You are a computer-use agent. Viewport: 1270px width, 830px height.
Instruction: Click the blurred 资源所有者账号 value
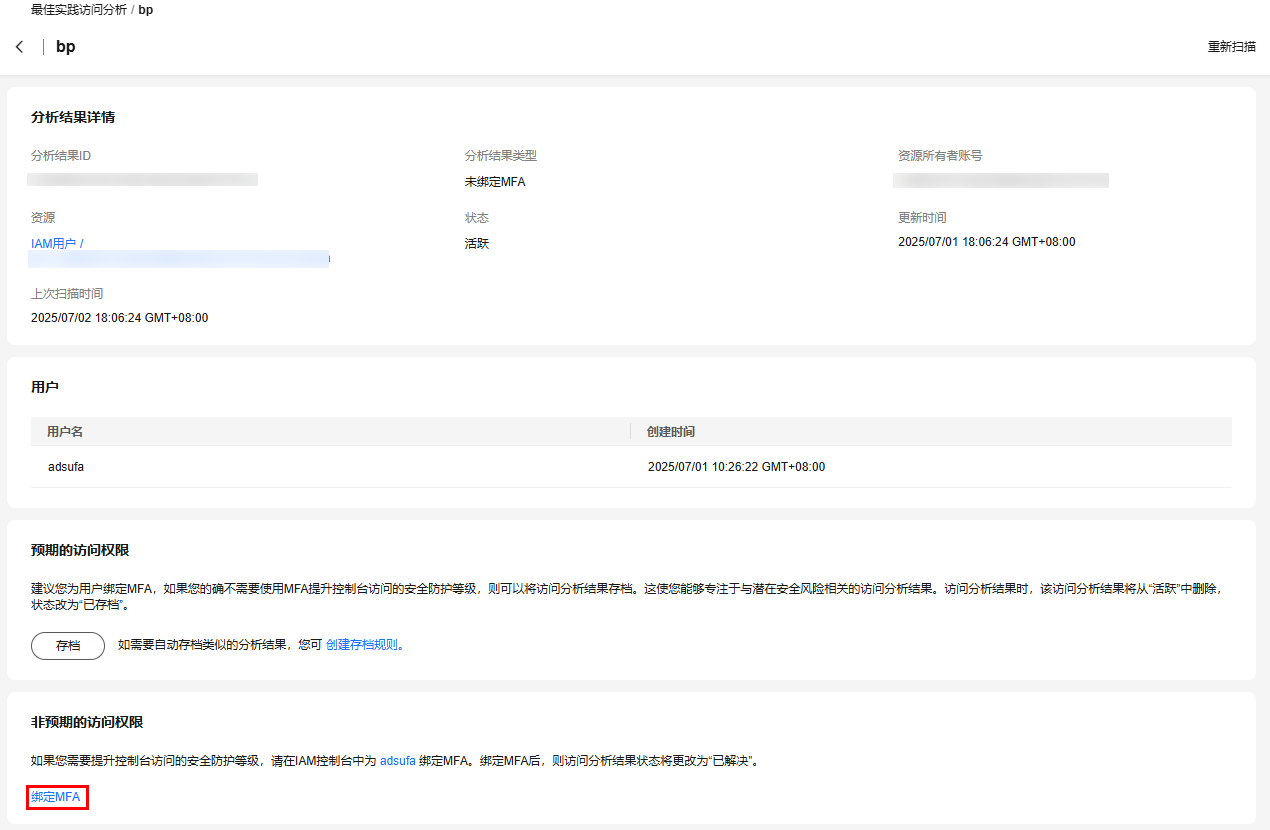click(x=1001, y=181)
